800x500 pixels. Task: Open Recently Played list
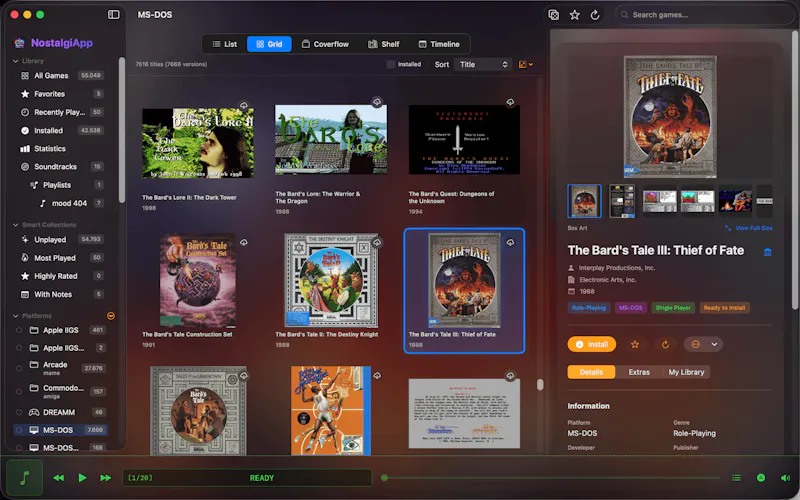click(x=62, y=112)
